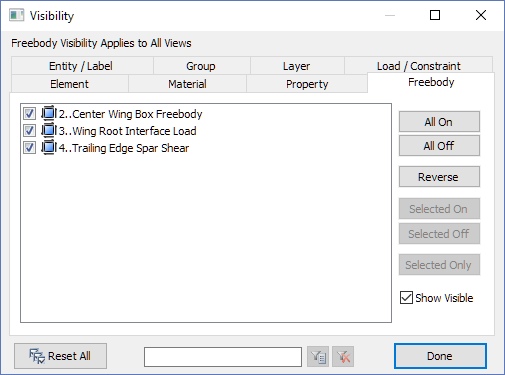Open the Element tab

click(x=70, y=84)
